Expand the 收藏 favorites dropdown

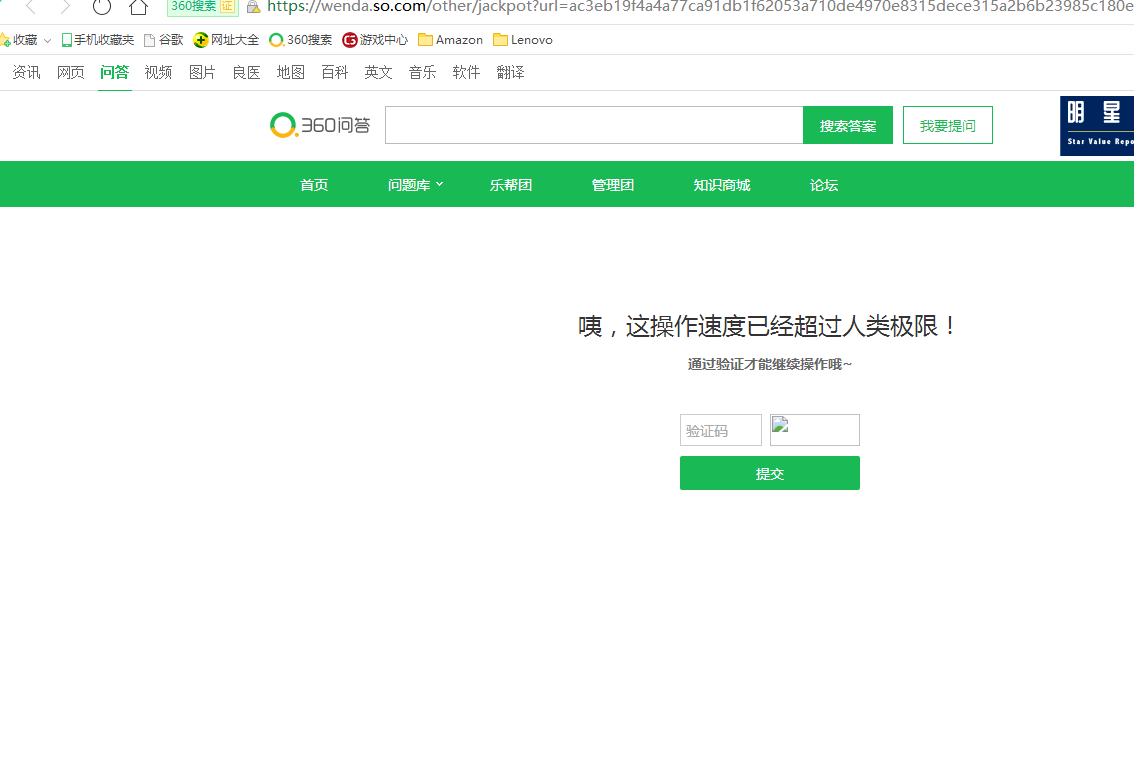coord(47,41)
